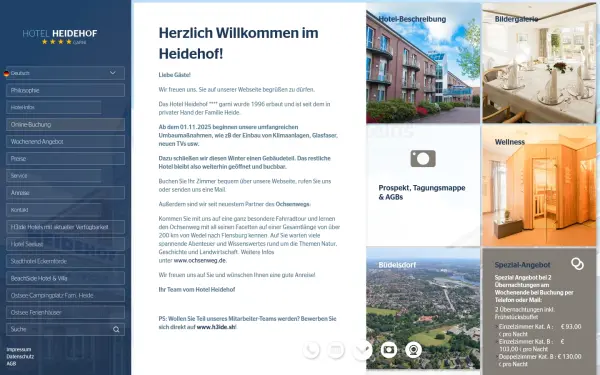Image resolution: width=600 pixels, height=375 pixels.
Task: Open Wellness sauna tile
Action: tap(539, 186)
